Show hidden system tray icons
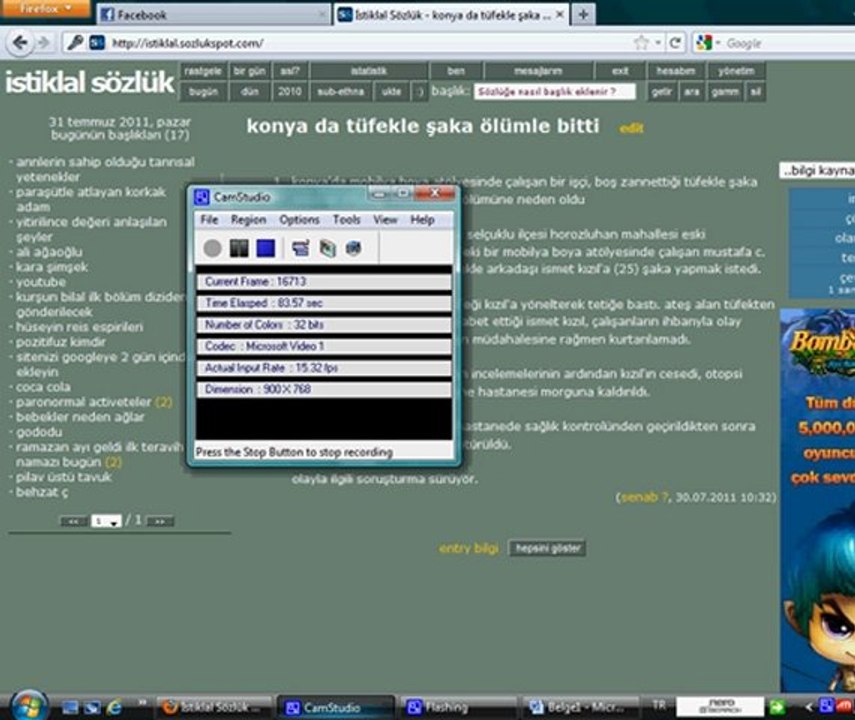855x720 pixels. (x=809, y=707)
